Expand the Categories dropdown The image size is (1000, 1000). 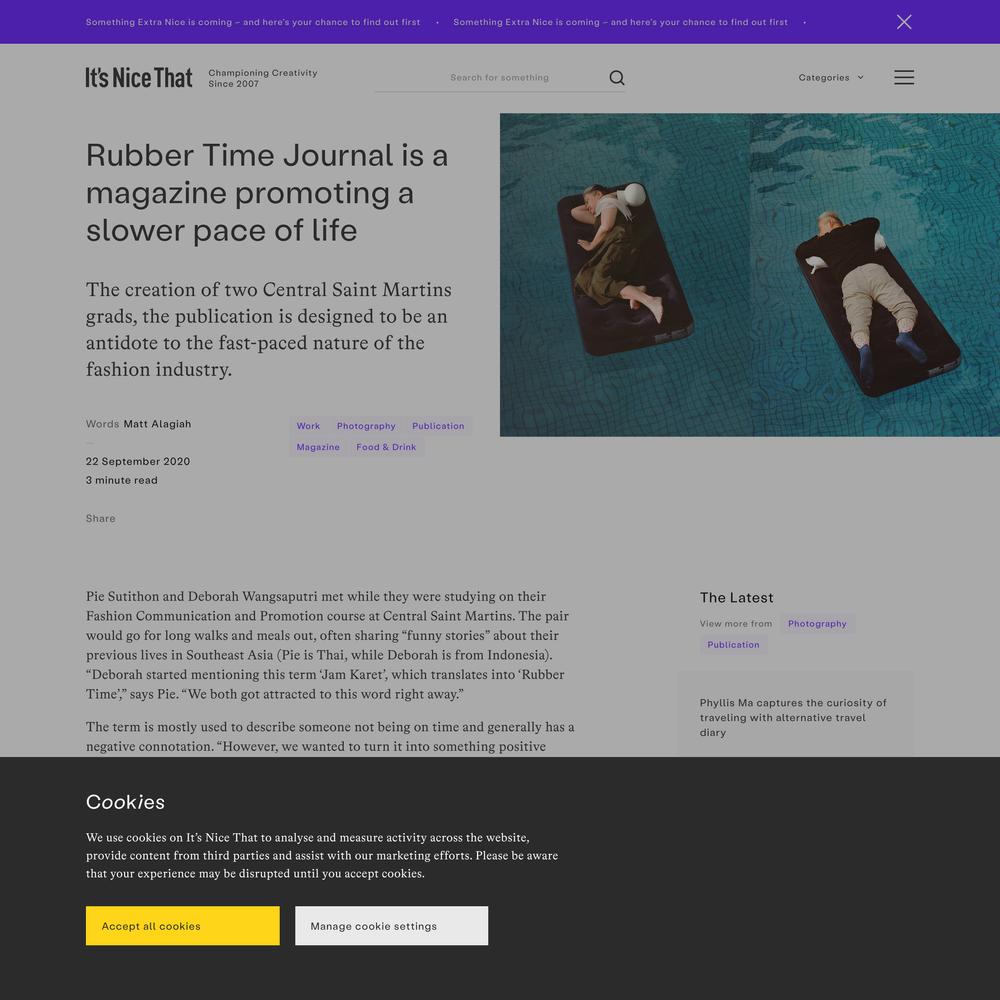(831, 78)
